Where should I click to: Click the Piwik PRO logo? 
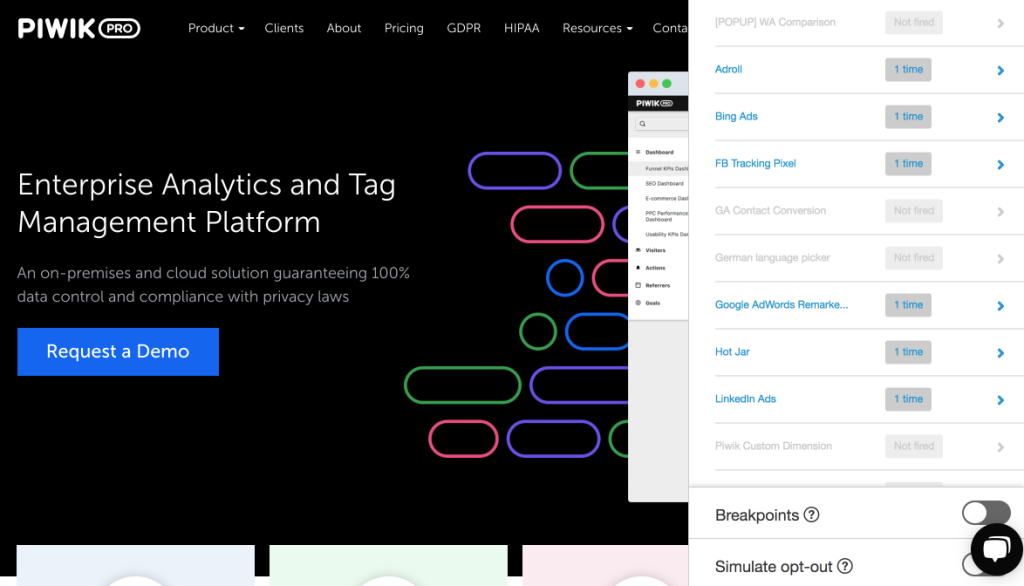click(x=79, y=28)
